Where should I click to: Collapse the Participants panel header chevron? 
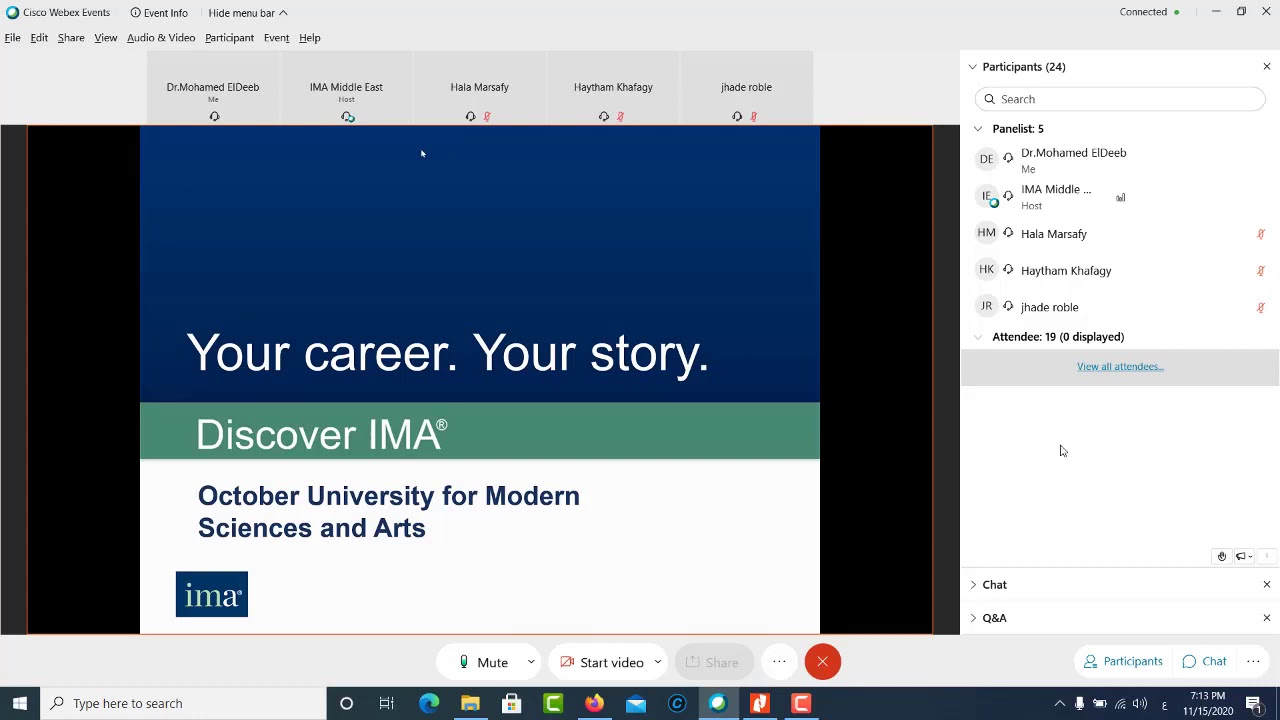(972, 67)
